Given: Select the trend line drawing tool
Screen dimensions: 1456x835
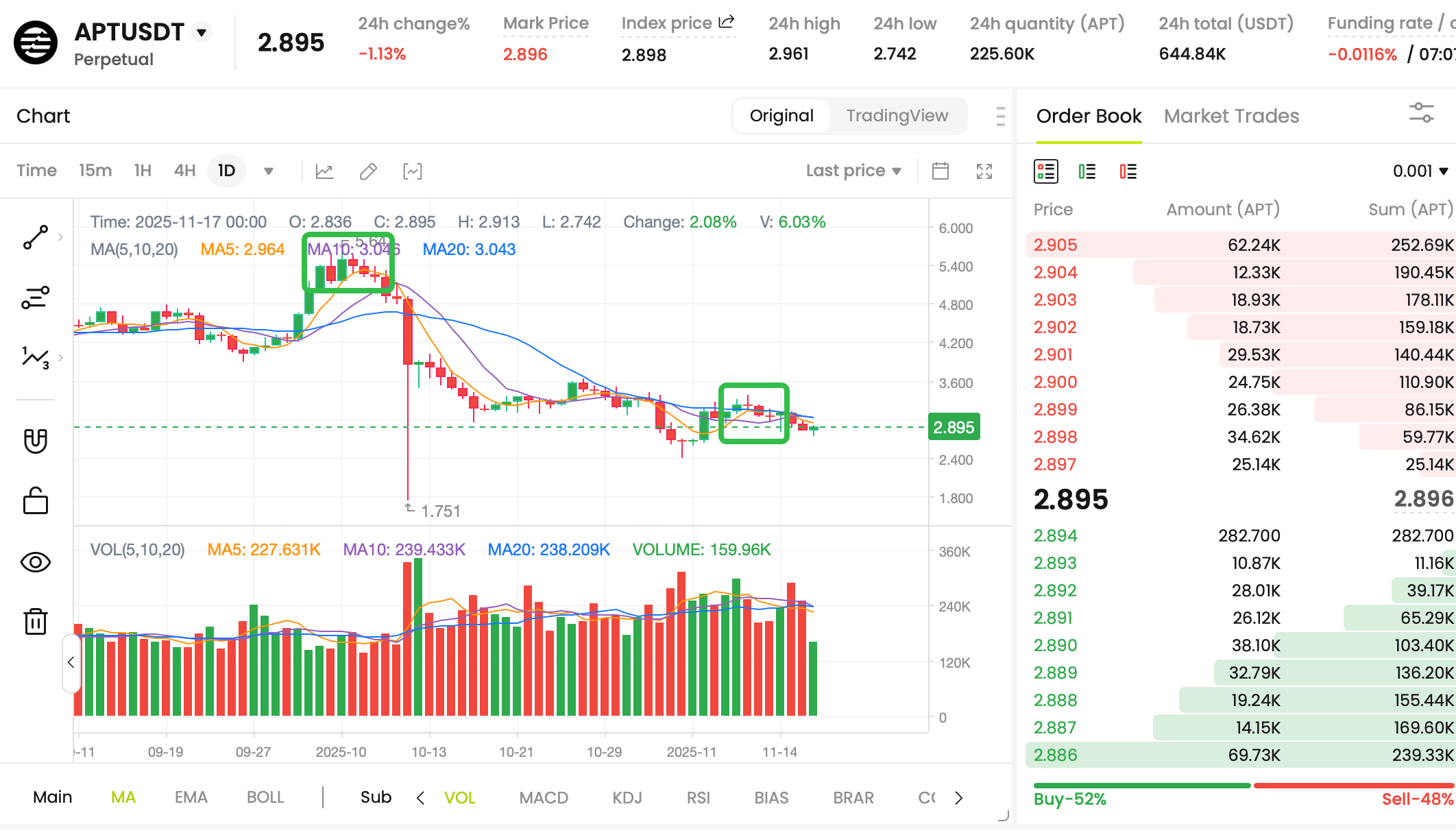Looking at the screenshot, I should pyautogui.click(x=36, y=237).
